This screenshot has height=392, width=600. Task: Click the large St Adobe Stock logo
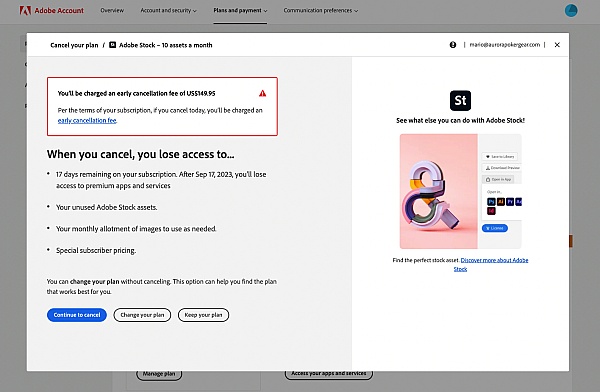(x=460, y=100)
